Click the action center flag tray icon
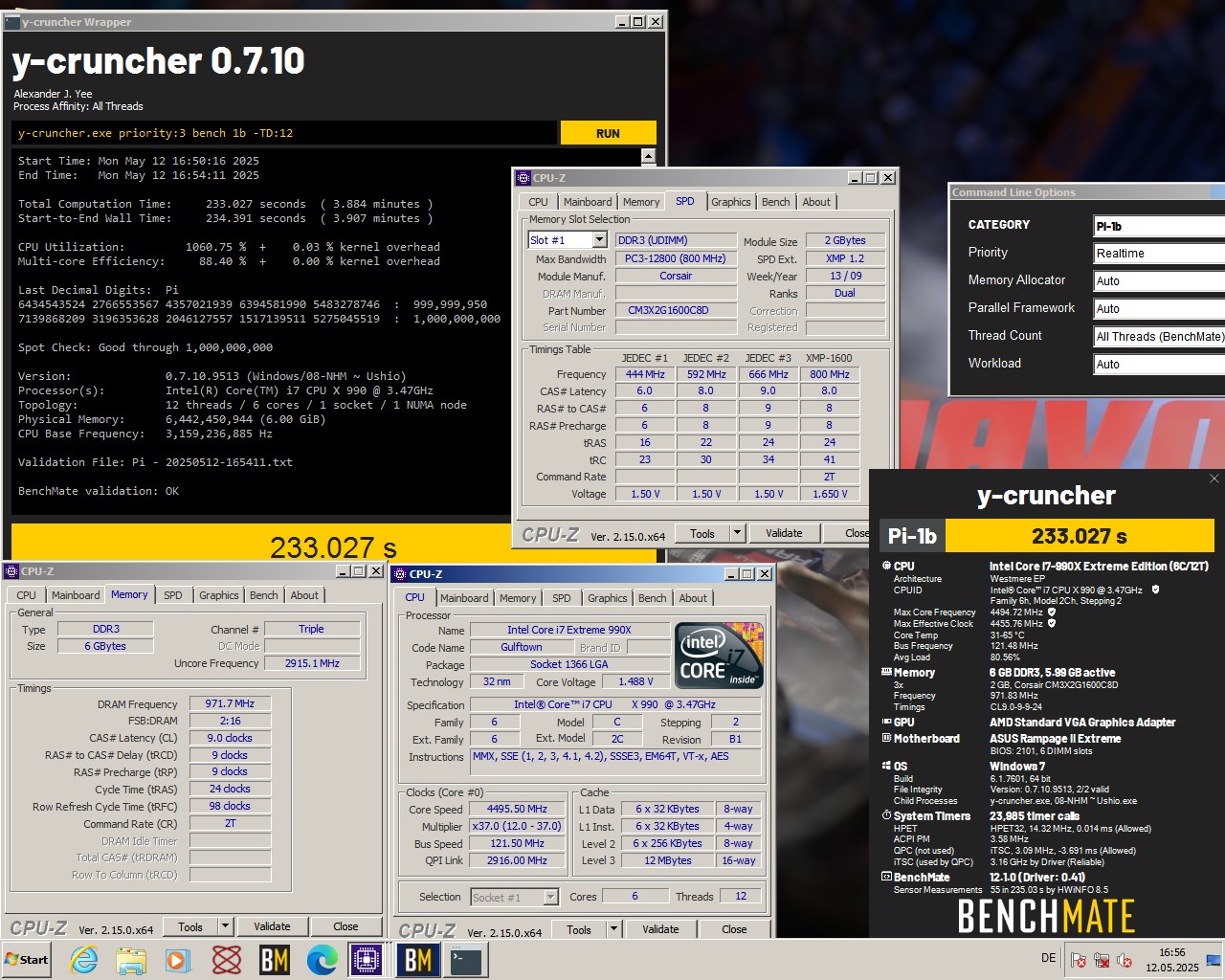The width and height of the screenshot is (1225, 980). tap(1079, 960)
